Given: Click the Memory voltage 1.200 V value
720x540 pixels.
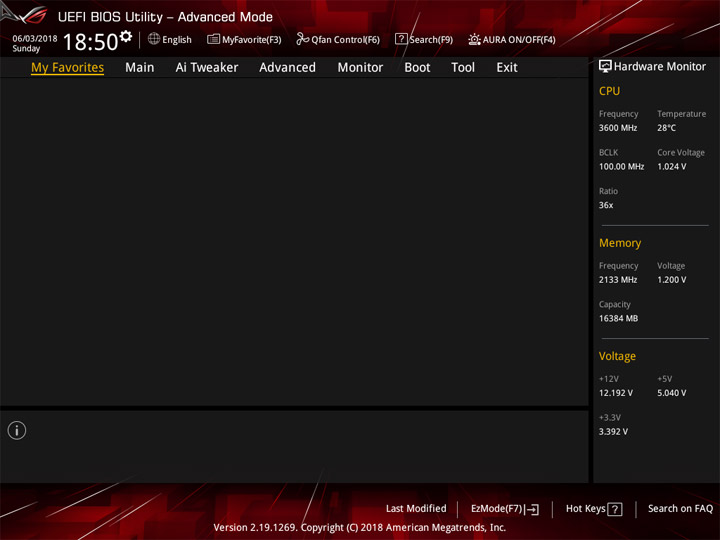Looking at the screenshot, I should [x=672, y=280].
